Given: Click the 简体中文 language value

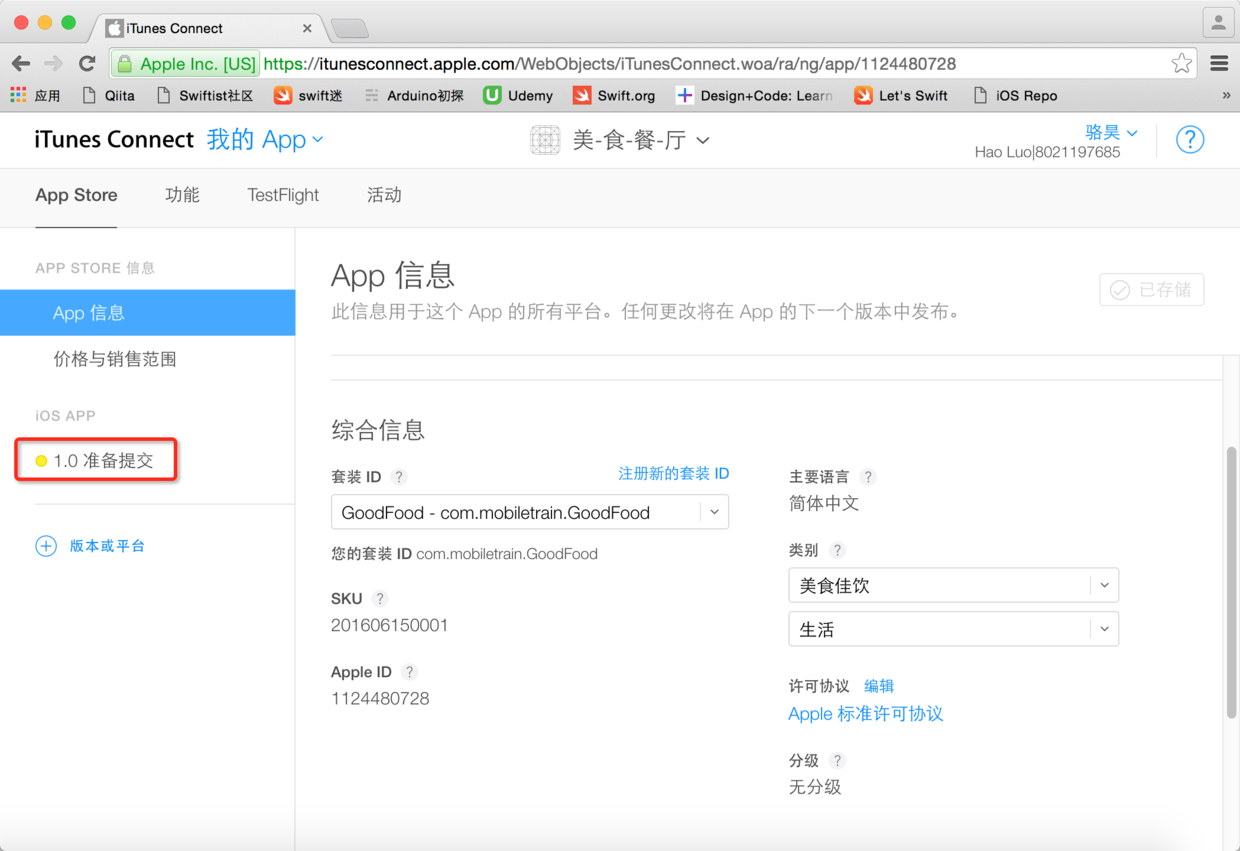Looking at the screenshot, I should click(x=824, y=503).
